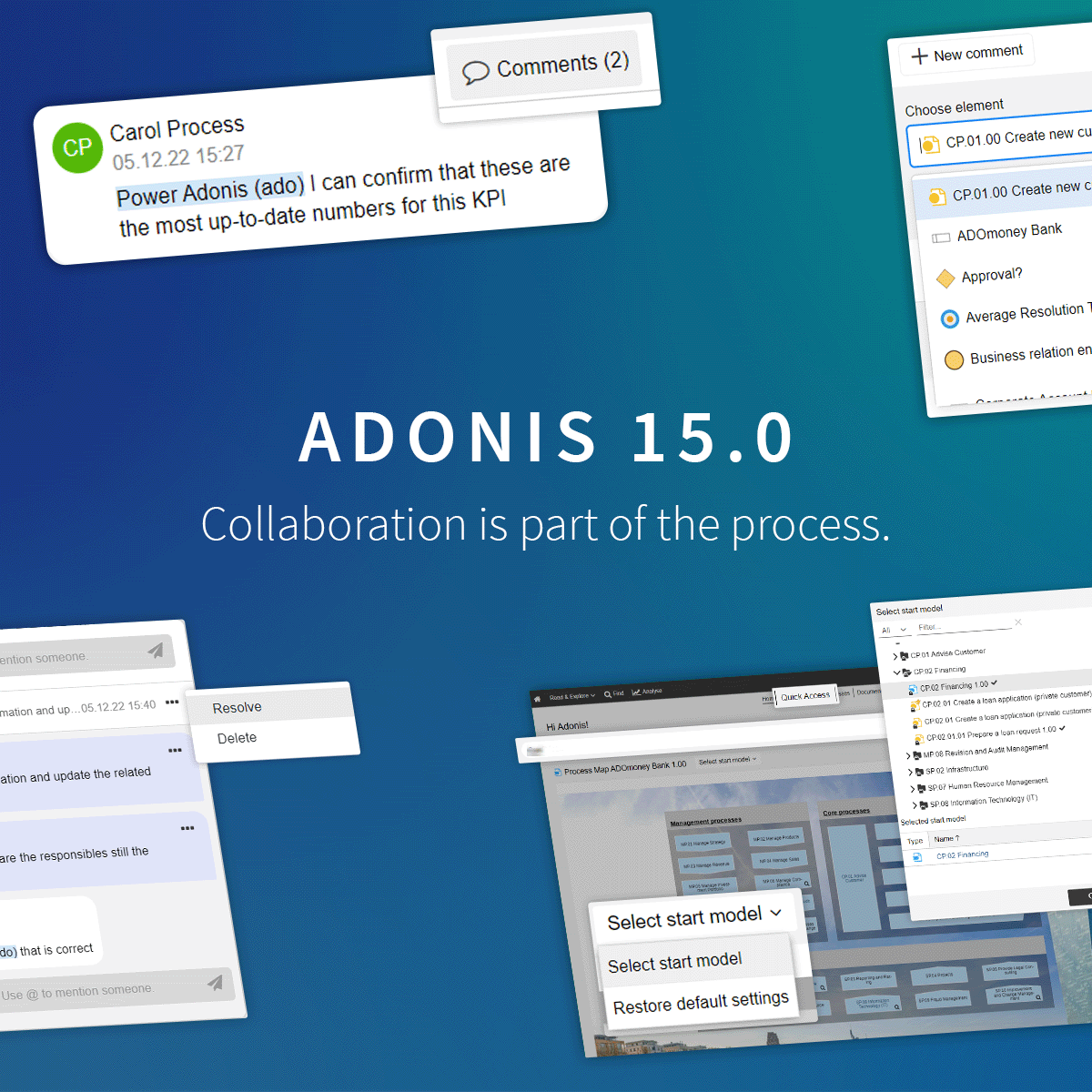Switch to the Quick Access tab
The height and width of the screenshot is (1092, 1092).
tap(805, 696)
